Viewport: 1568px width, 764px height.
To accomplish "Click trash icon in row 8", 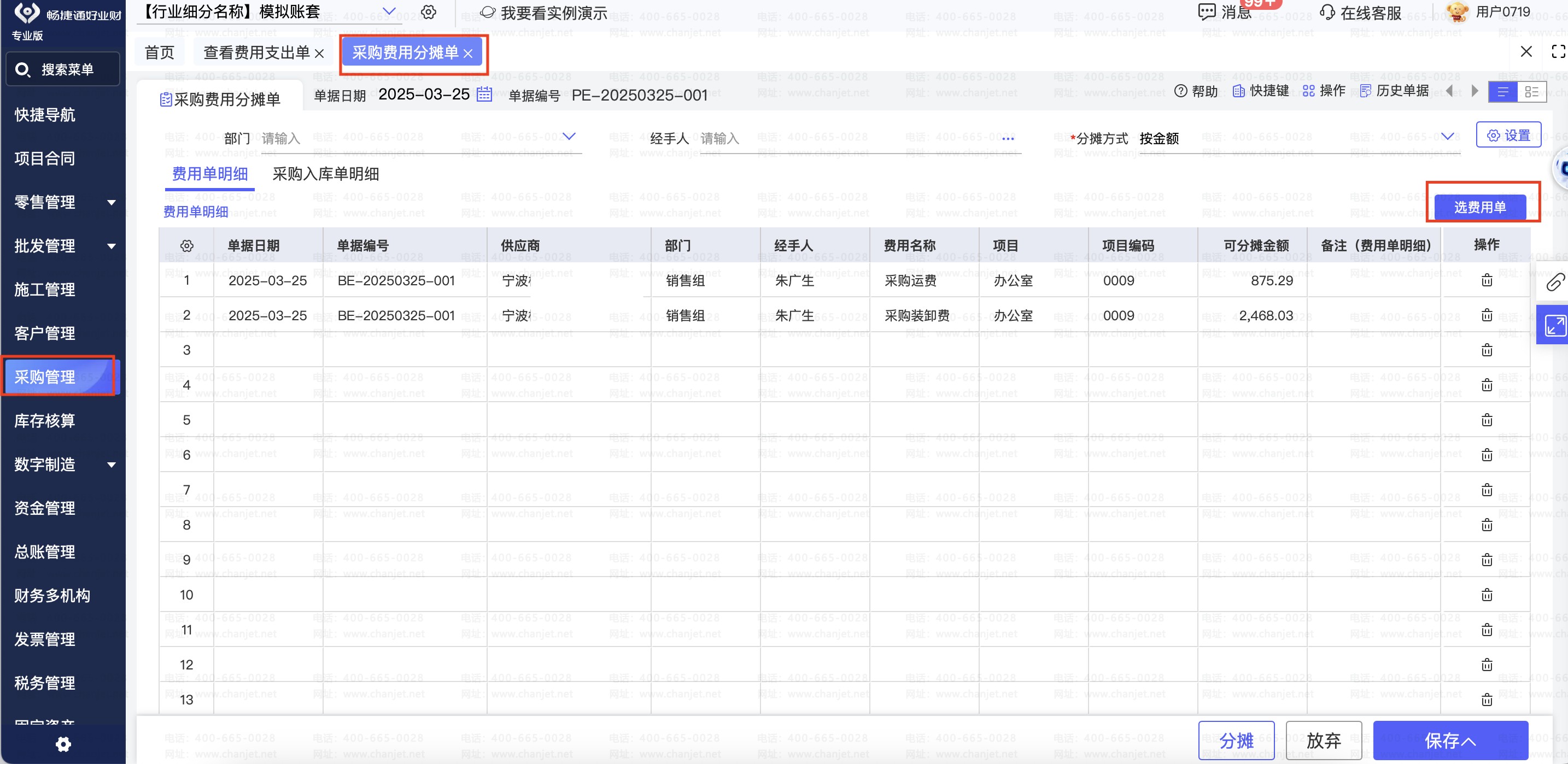I will point(1487,525).
